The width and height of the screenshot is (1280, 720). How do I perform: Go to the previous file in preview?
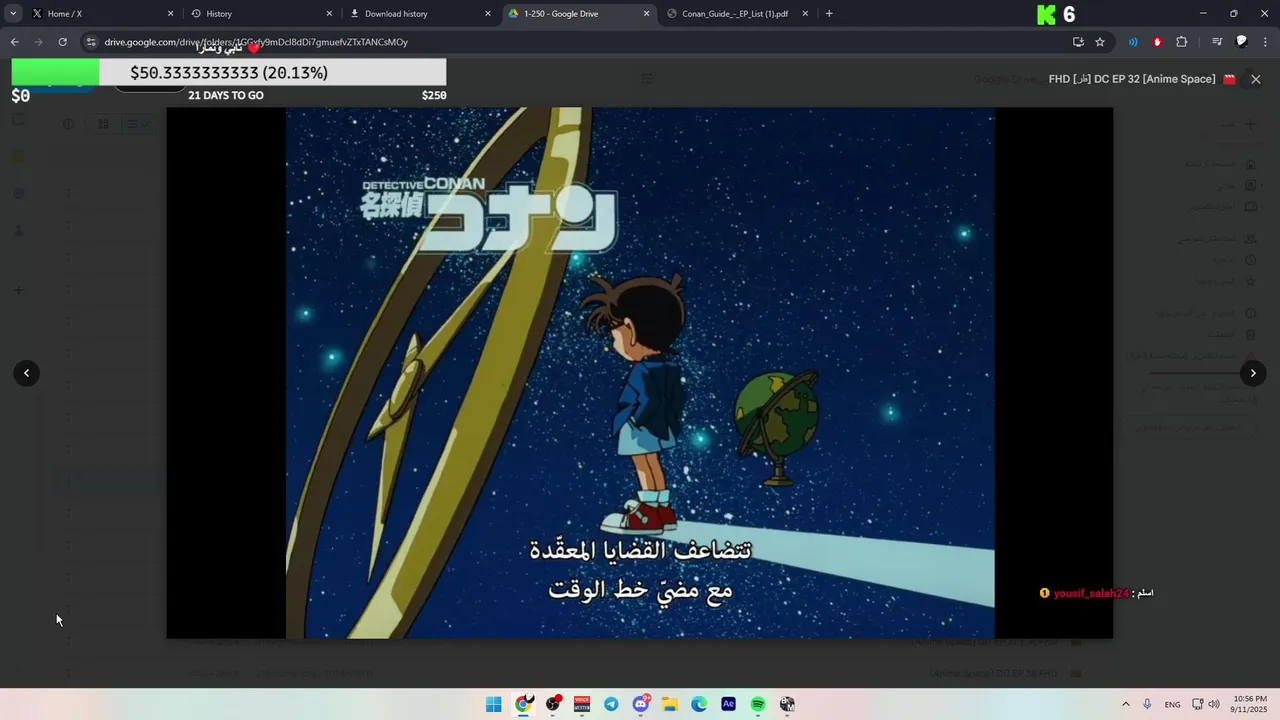tap(26, 373)
